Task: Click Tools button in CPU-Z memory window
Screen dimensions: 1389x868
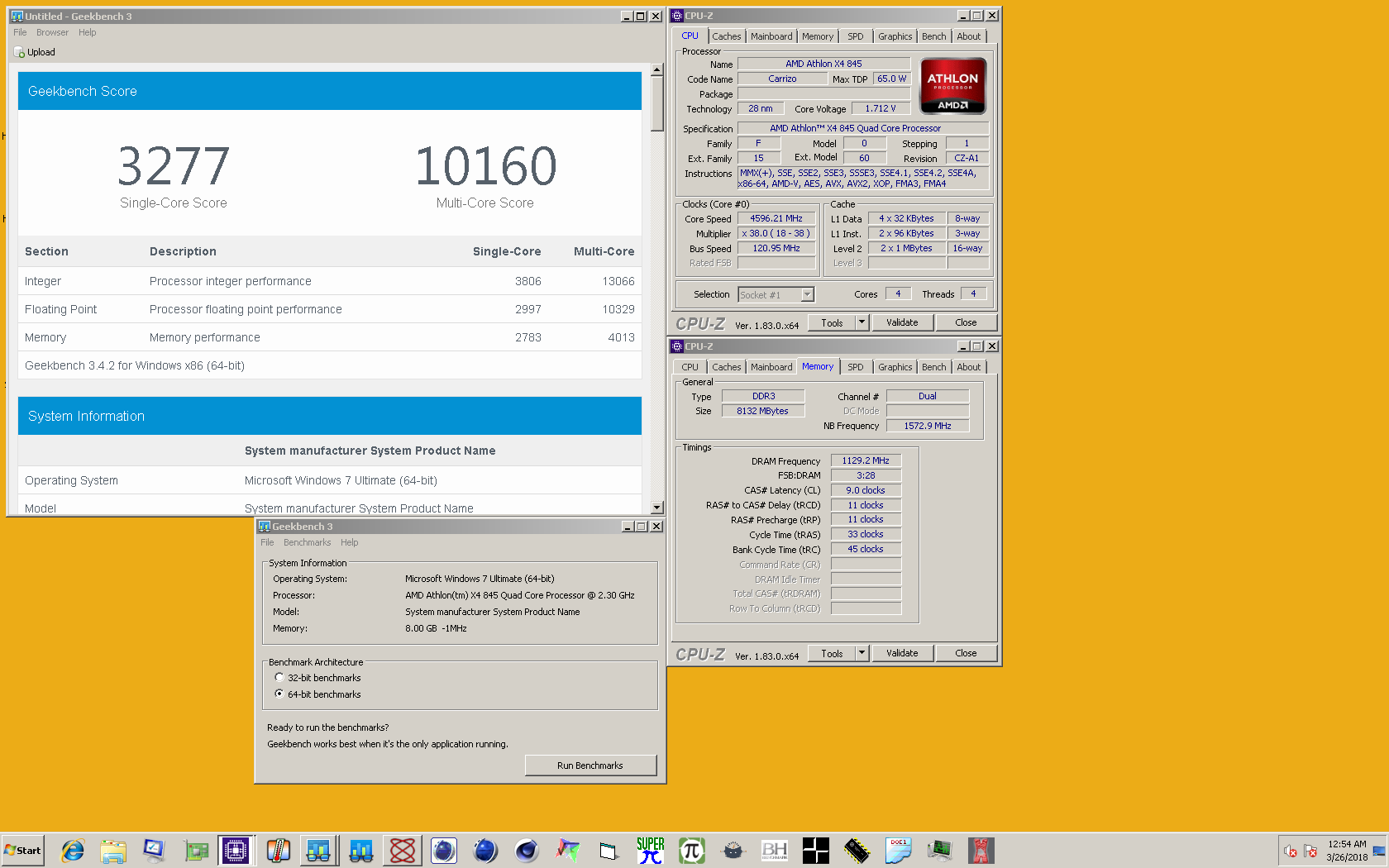Action: (x=832, y=653)
